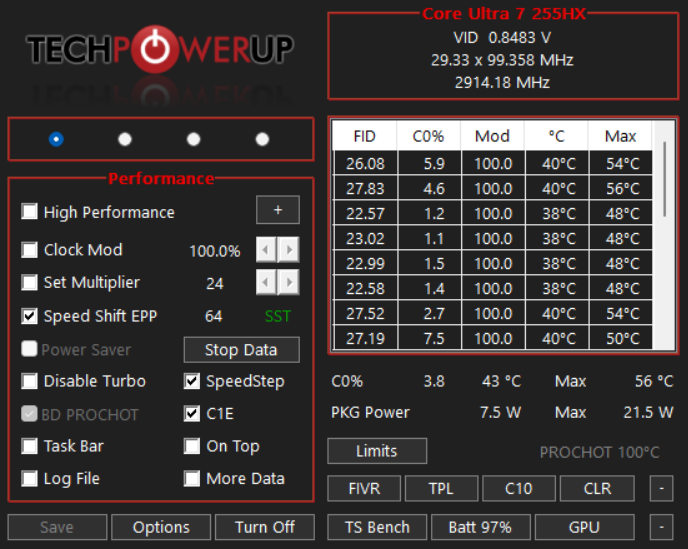This screenshot has width=688, height=549.
Task: Select the first profile radio button
Action: coord(56,139)
